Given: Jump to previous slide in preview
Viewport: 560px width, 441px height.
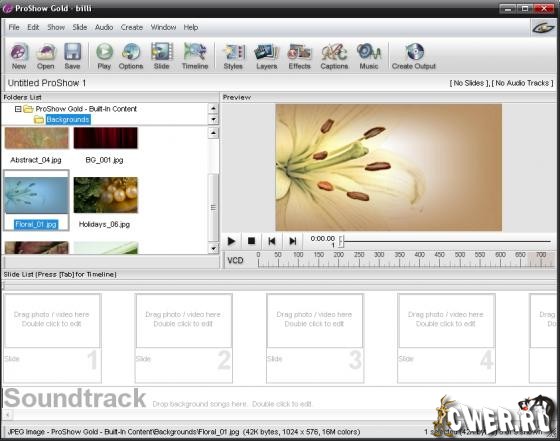Looking at the screenshot, I should pos(272,241).
